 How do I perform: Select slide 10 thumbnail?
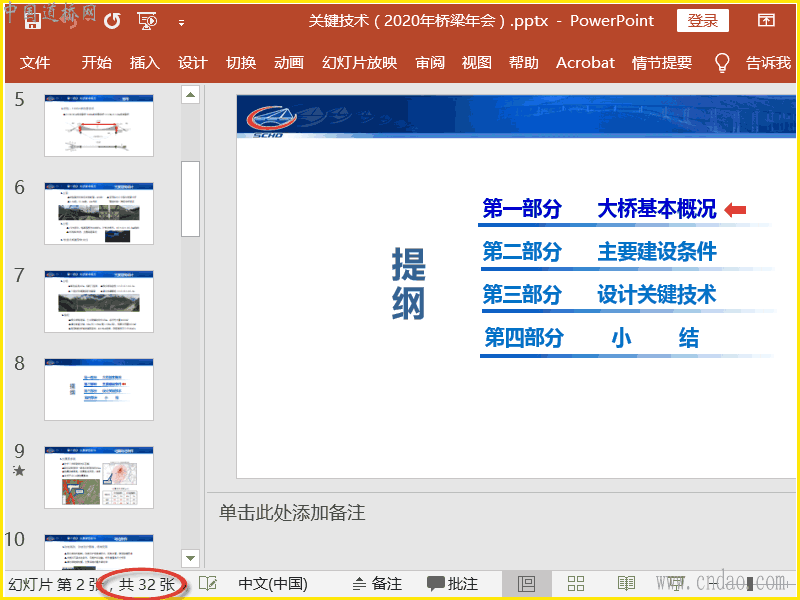(99, 552)
